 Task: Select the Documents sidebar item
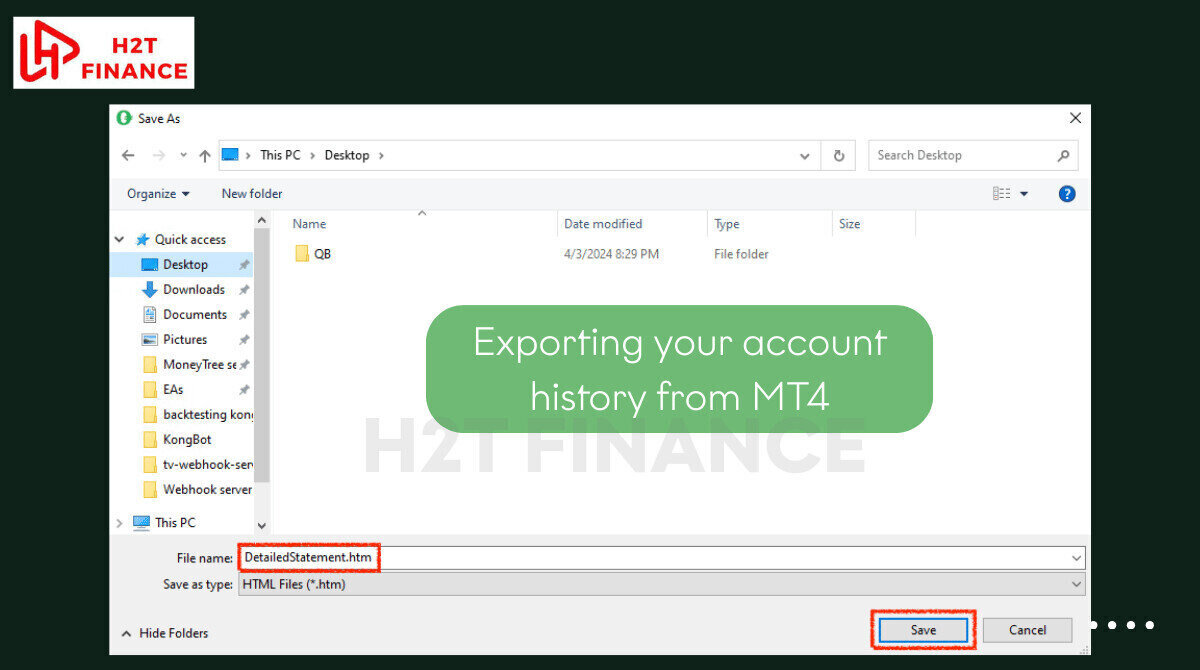(x=194, y=314)
